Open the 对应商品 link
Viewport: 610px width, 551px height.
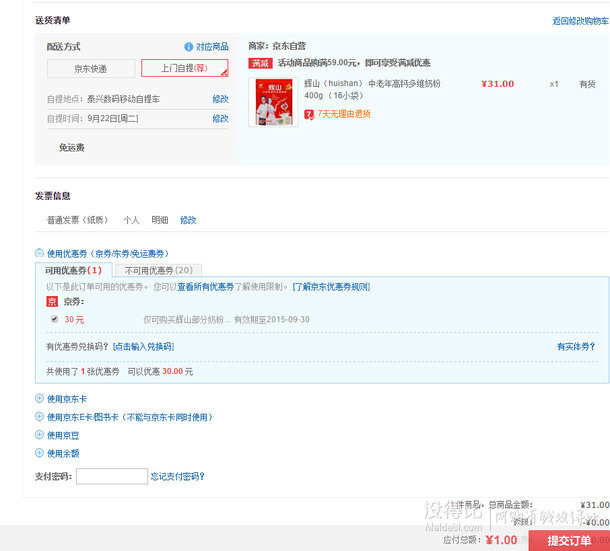coord(212,47)
